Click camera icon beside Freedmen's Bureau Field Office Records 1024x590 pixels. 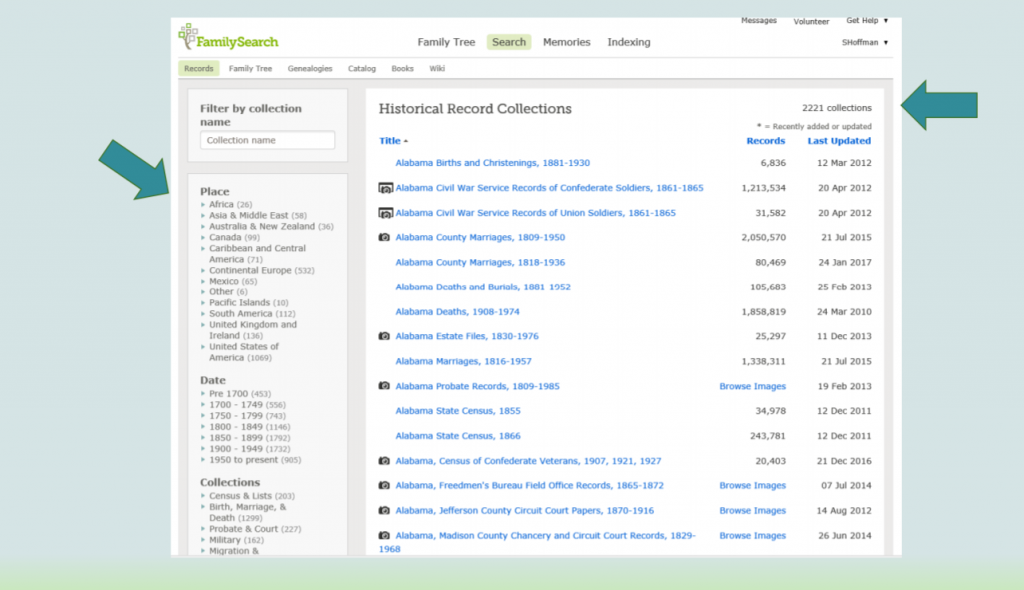point(384,485)
